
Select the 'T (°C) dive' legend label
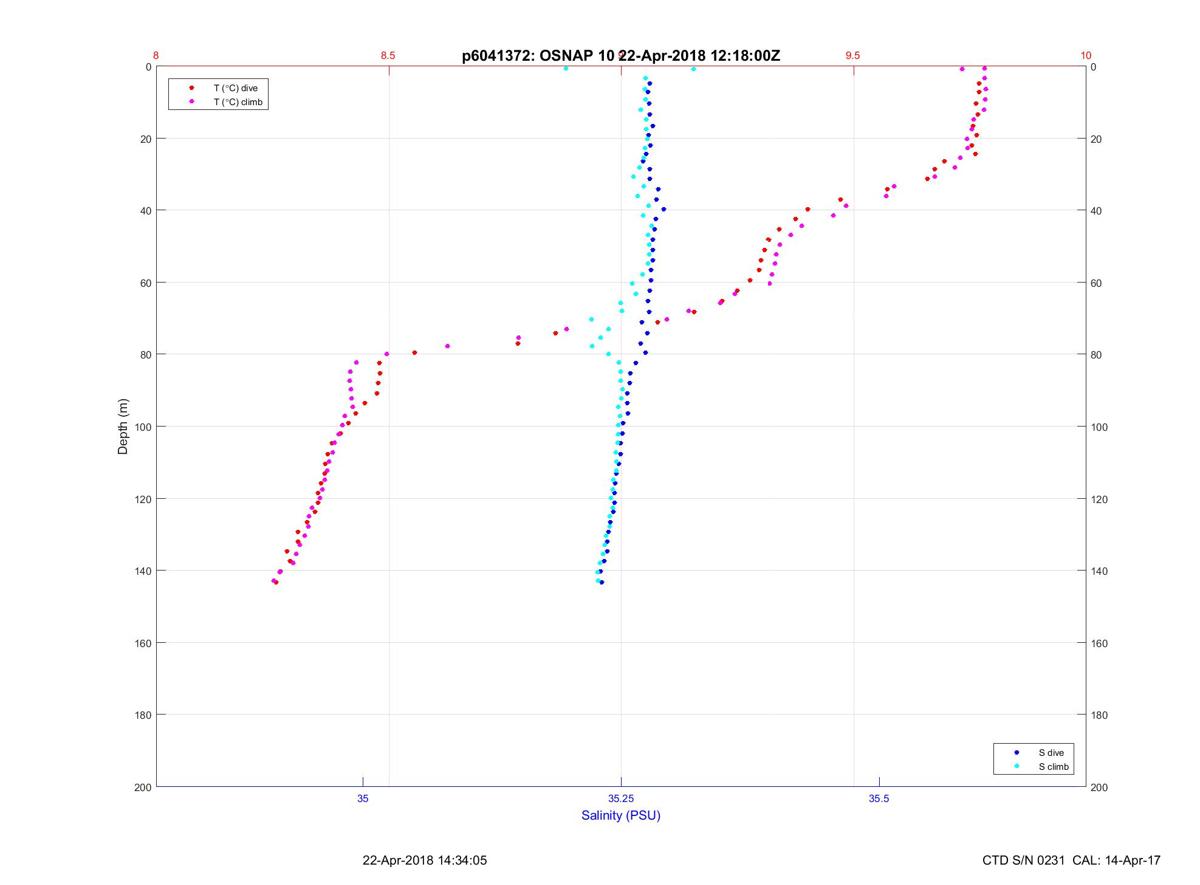[x=235, y=88]
